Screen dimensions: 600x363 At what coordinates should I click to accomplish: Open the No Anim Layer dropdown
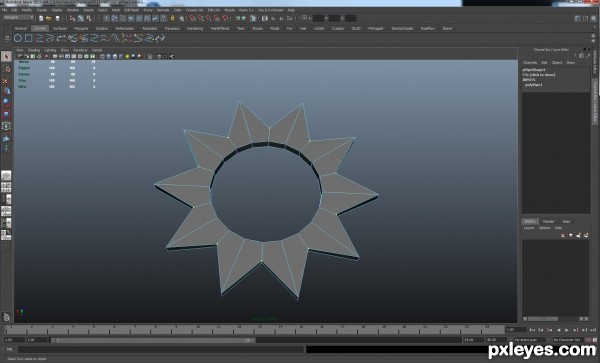[529, 340]
